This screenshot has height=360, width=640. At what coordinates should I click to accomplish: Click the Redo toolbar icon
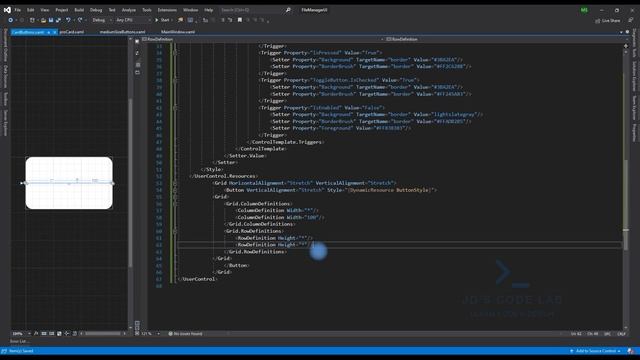[x=80, y=20]
